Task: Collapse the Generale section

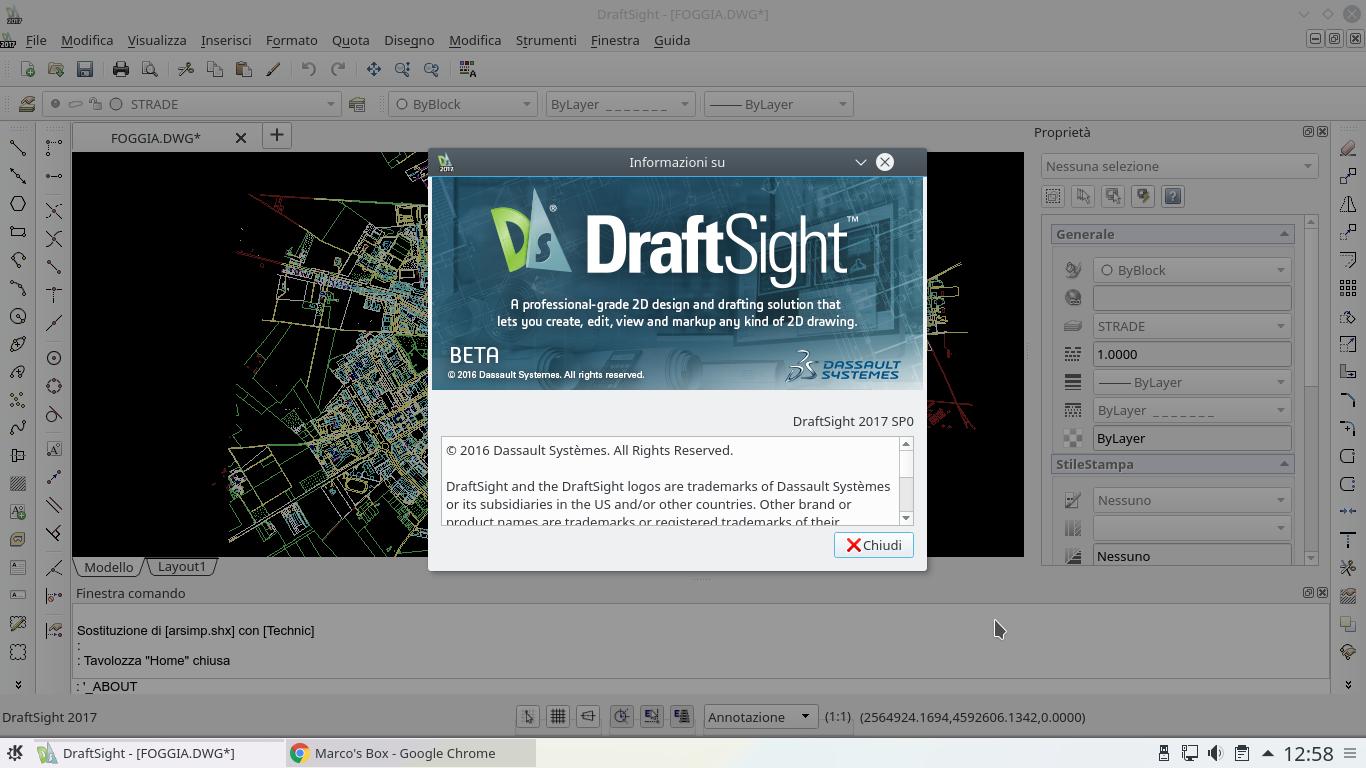Action: pos(1284,234)
